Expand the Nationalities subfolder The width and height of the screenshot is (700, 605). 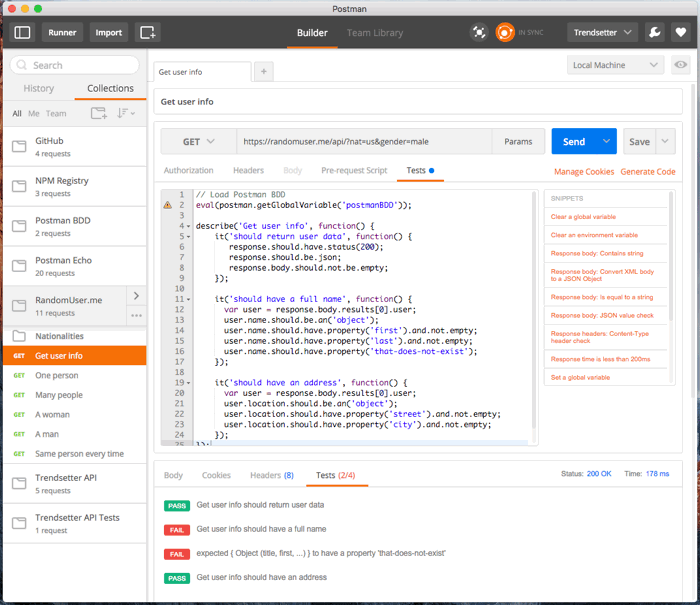click(75, 336)
